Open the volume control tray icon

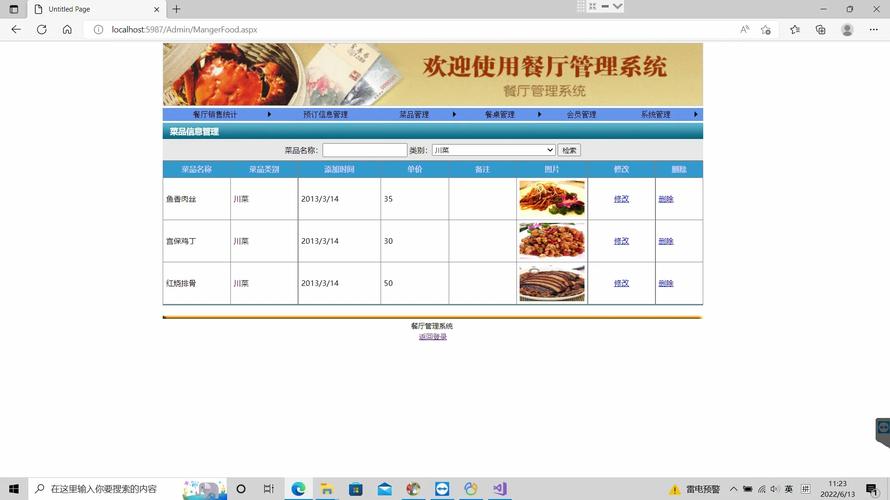(x=774, y=489)
